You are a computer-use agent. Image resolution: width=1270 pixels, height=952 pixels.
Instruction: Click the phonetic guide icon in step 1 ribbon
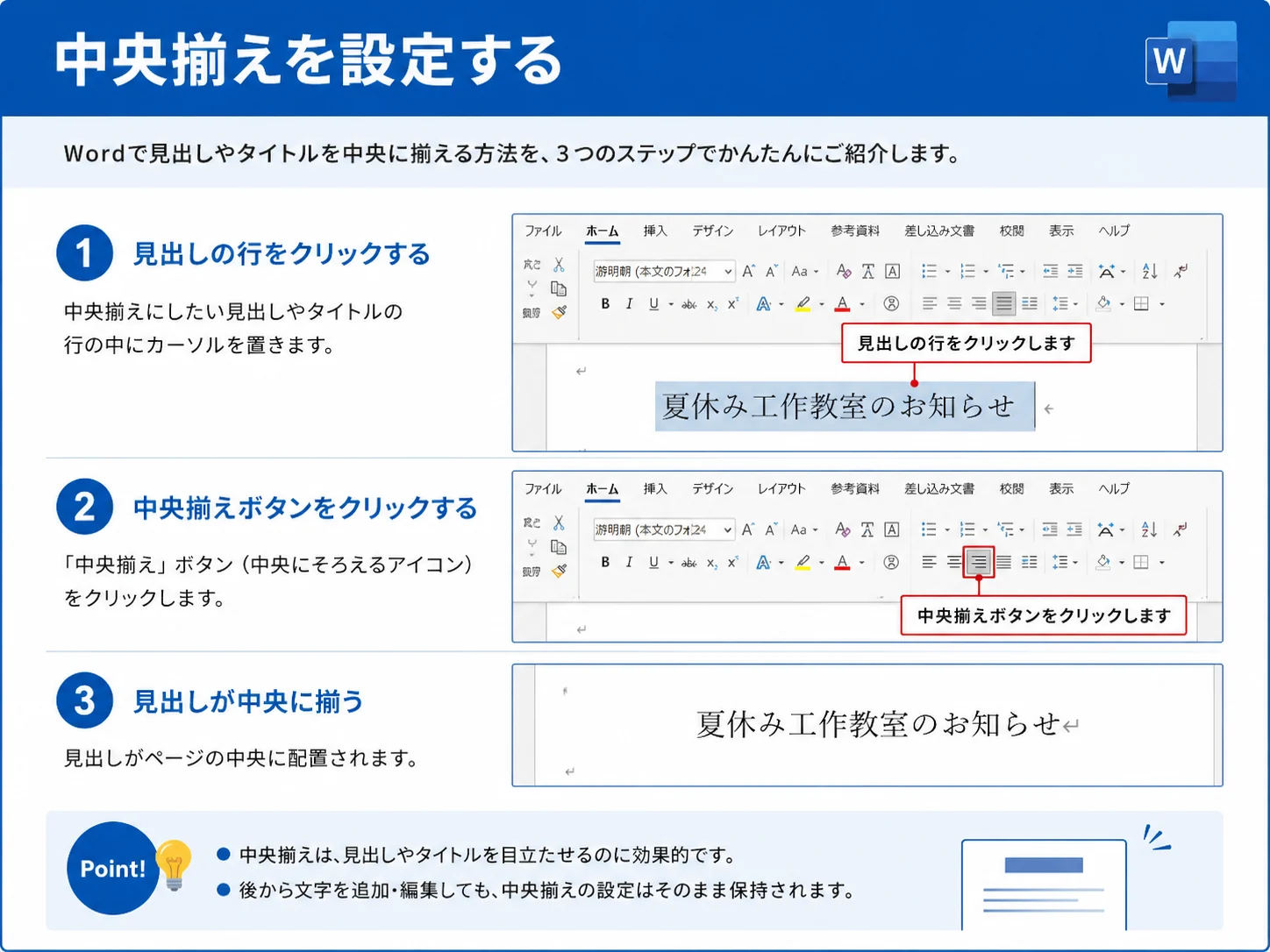tap(867, 272)
